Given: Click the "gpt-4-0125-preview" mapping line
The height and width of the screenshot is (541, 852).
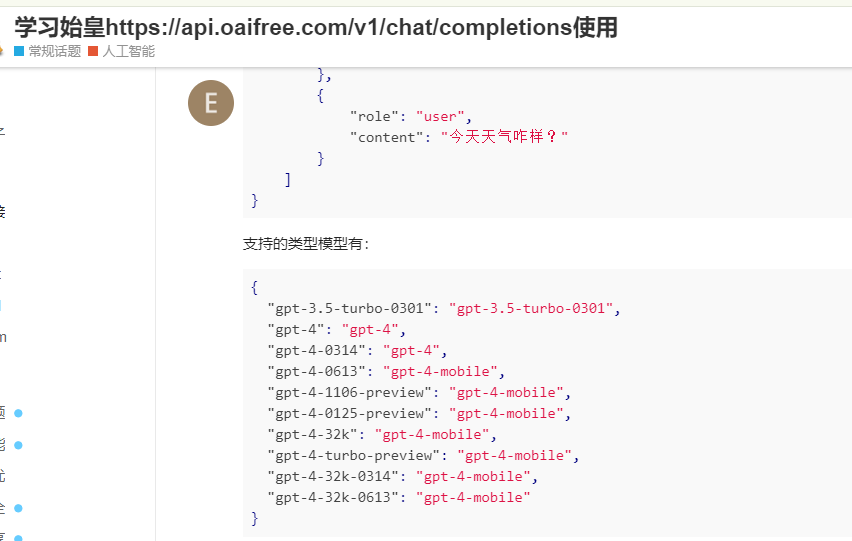Looking at the screenshot, I should tap(419, 414).
